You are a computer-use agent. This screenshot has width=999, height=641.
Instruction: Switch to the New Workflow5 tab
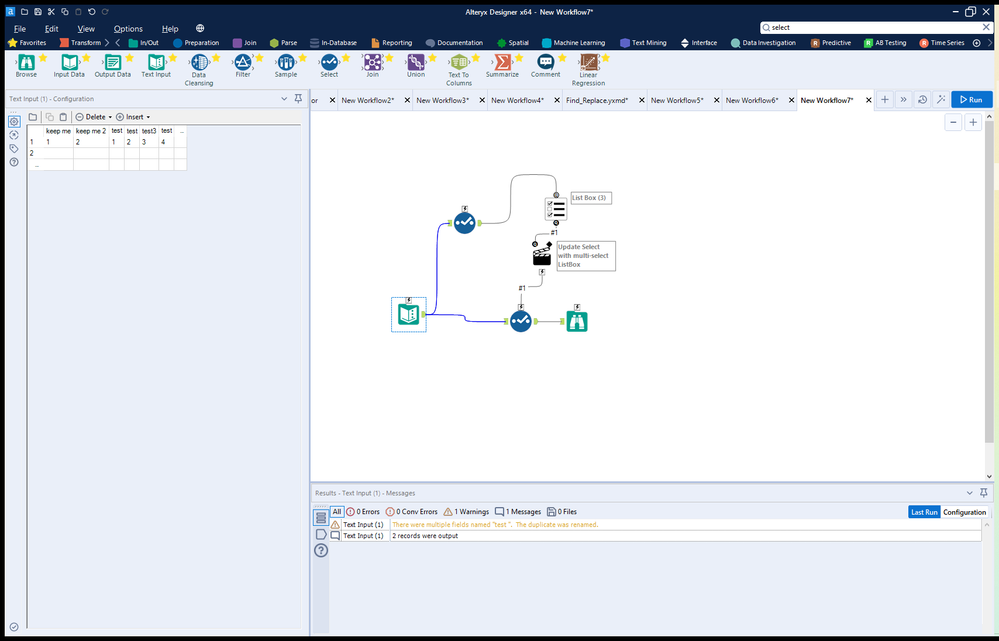677,100
